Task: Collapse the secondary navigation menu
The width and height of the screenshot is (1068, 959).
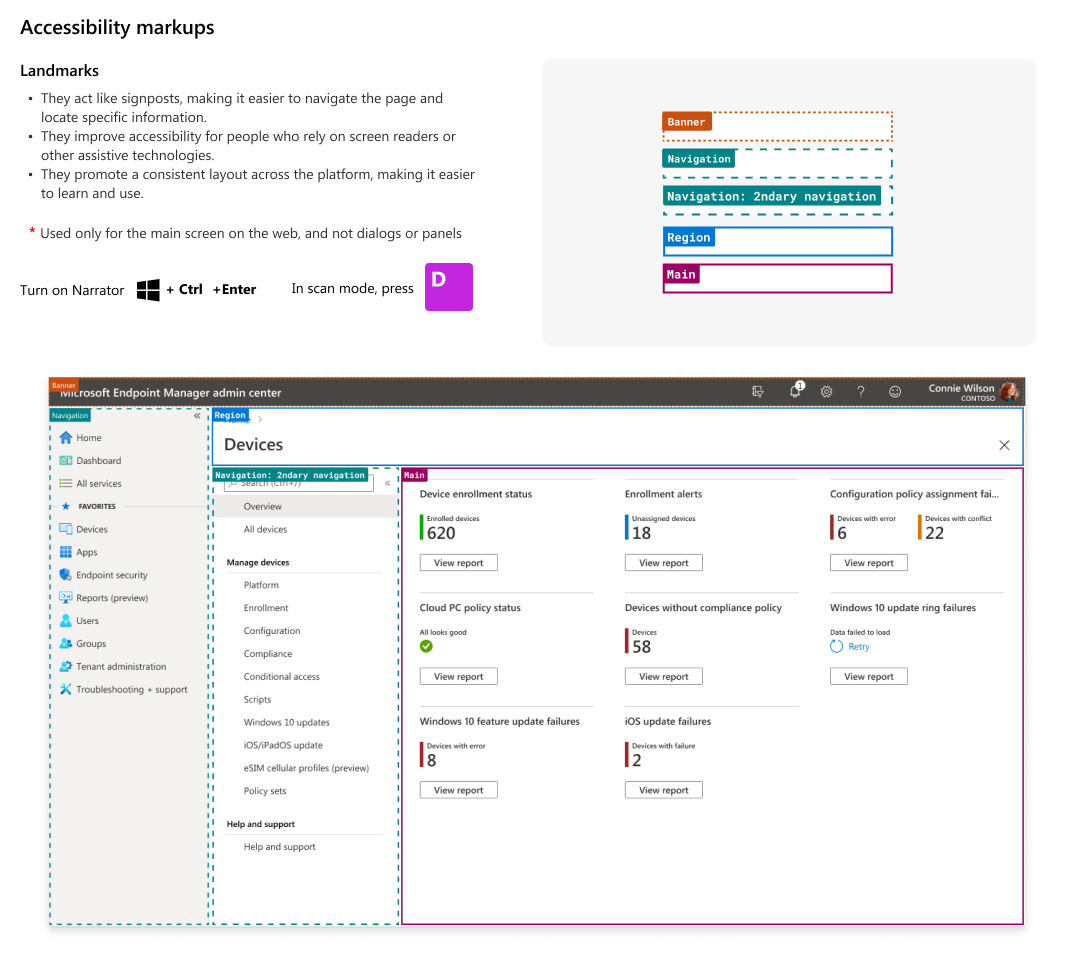Action: coord(388,483)
